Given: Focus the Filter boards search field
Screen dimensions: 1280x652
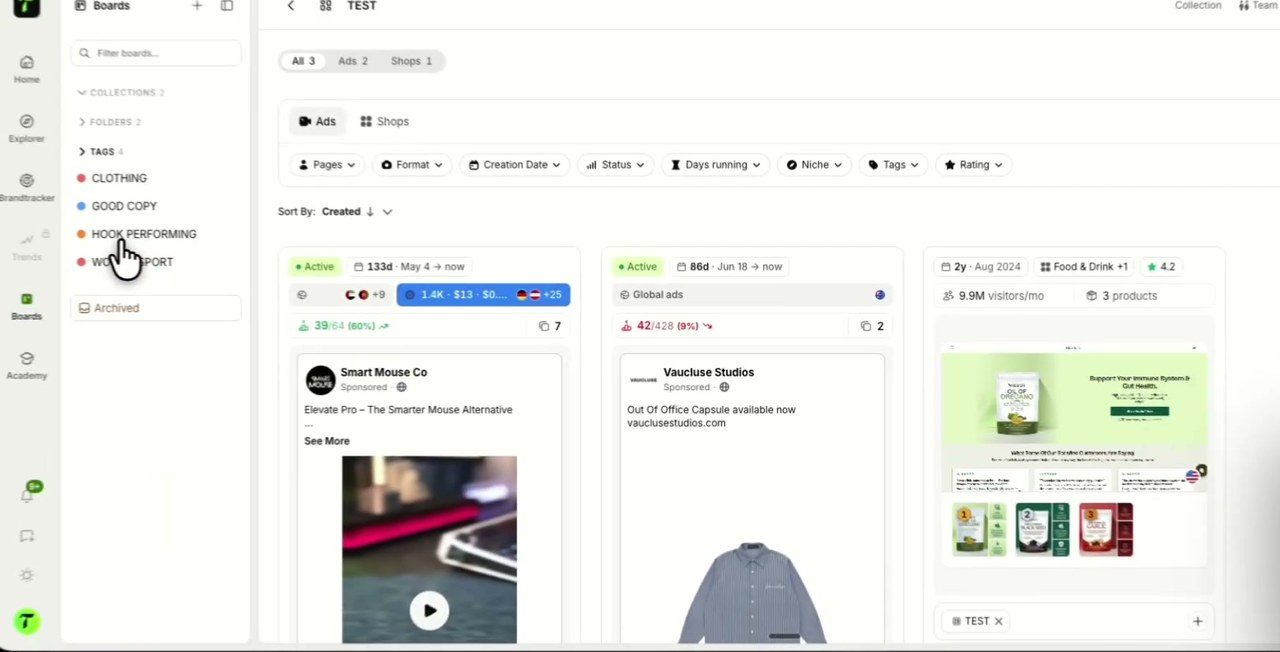Looking at the screenshot, I should pos(156,53).
